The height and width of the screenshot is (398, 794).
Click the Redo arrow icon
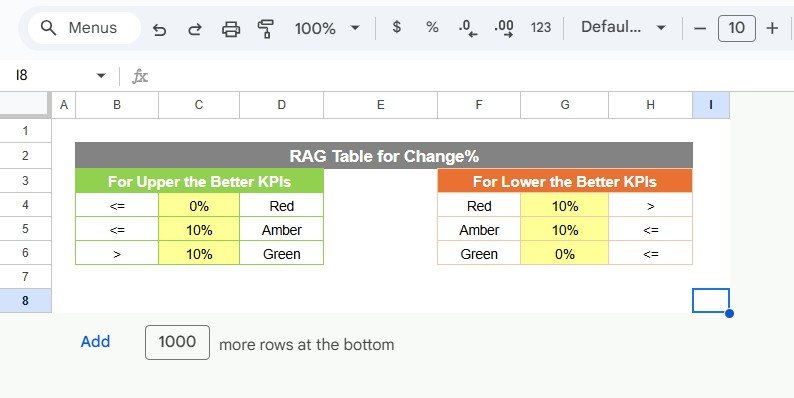click(195, 29)
